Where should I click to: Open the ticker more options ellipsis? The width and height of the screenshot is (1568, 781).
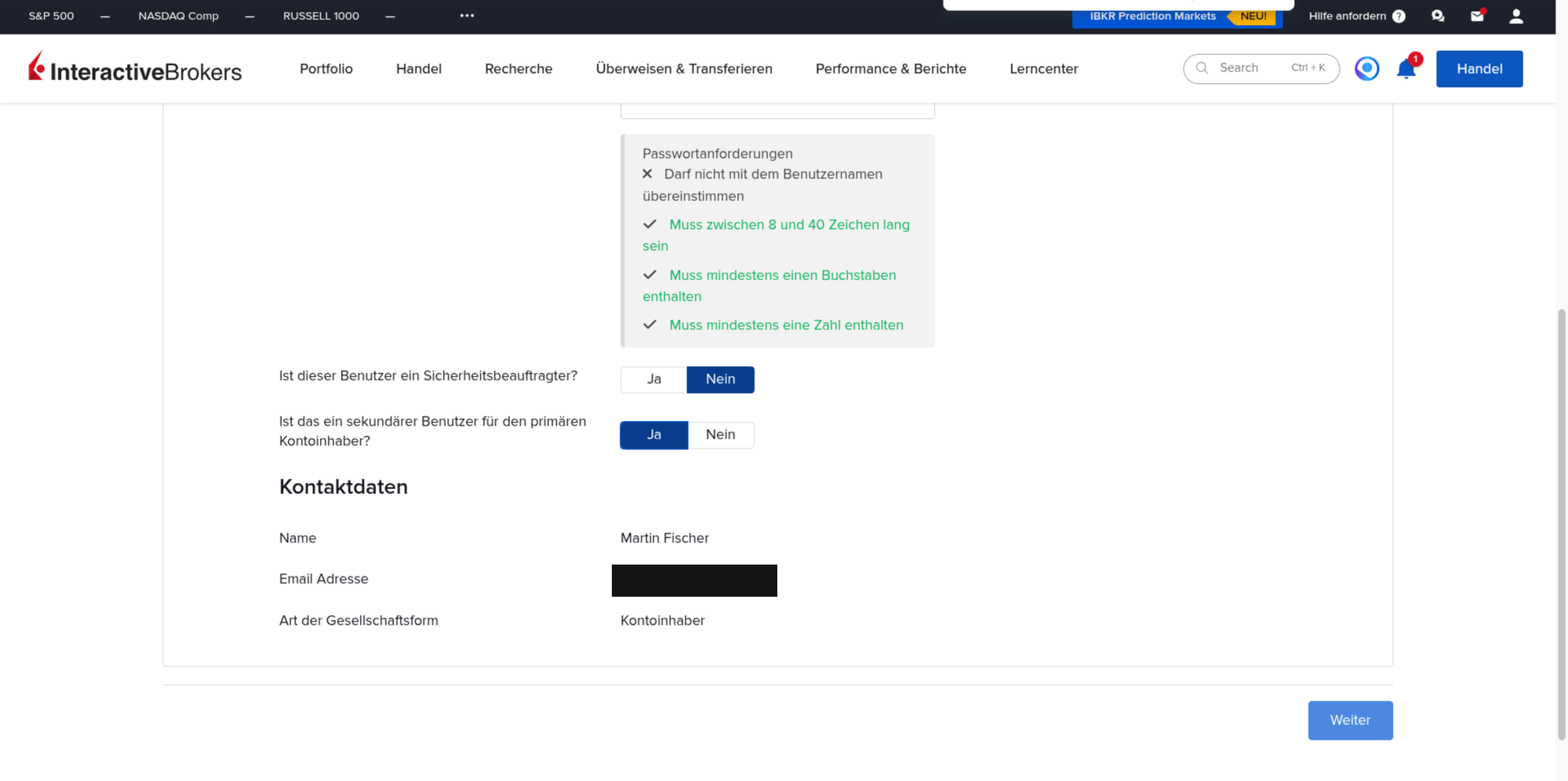467,16
